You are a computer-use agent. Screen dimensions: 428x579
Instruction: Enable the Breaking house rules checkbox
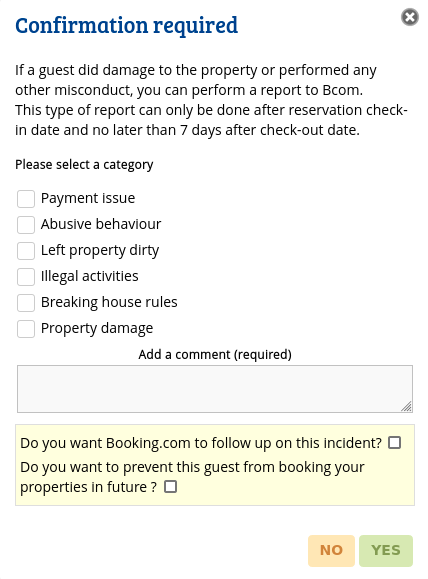tap(26, 303)
